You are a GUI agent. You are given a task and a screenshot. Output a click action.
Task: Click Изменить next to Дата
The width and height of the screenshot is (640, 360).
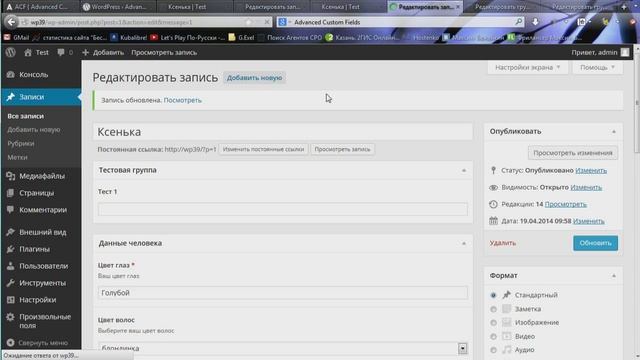coord(589,221)
